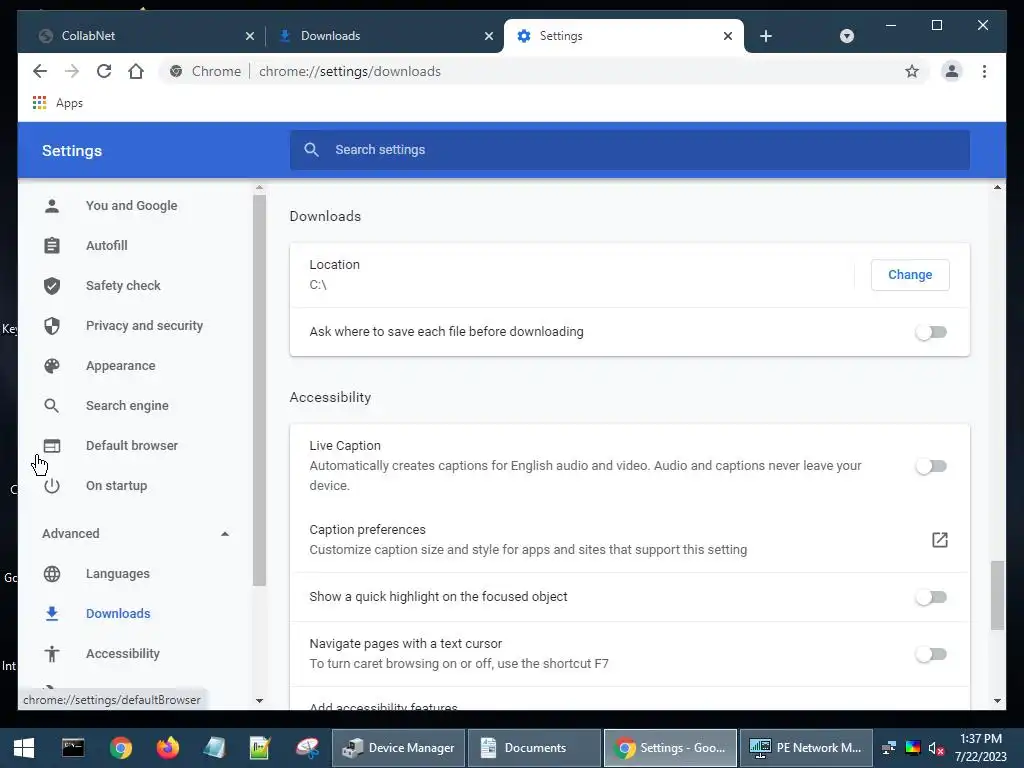The image size is (1024, 768).
Task: Click the sidebar scroll down arrow
Action: tap(259, 701)
